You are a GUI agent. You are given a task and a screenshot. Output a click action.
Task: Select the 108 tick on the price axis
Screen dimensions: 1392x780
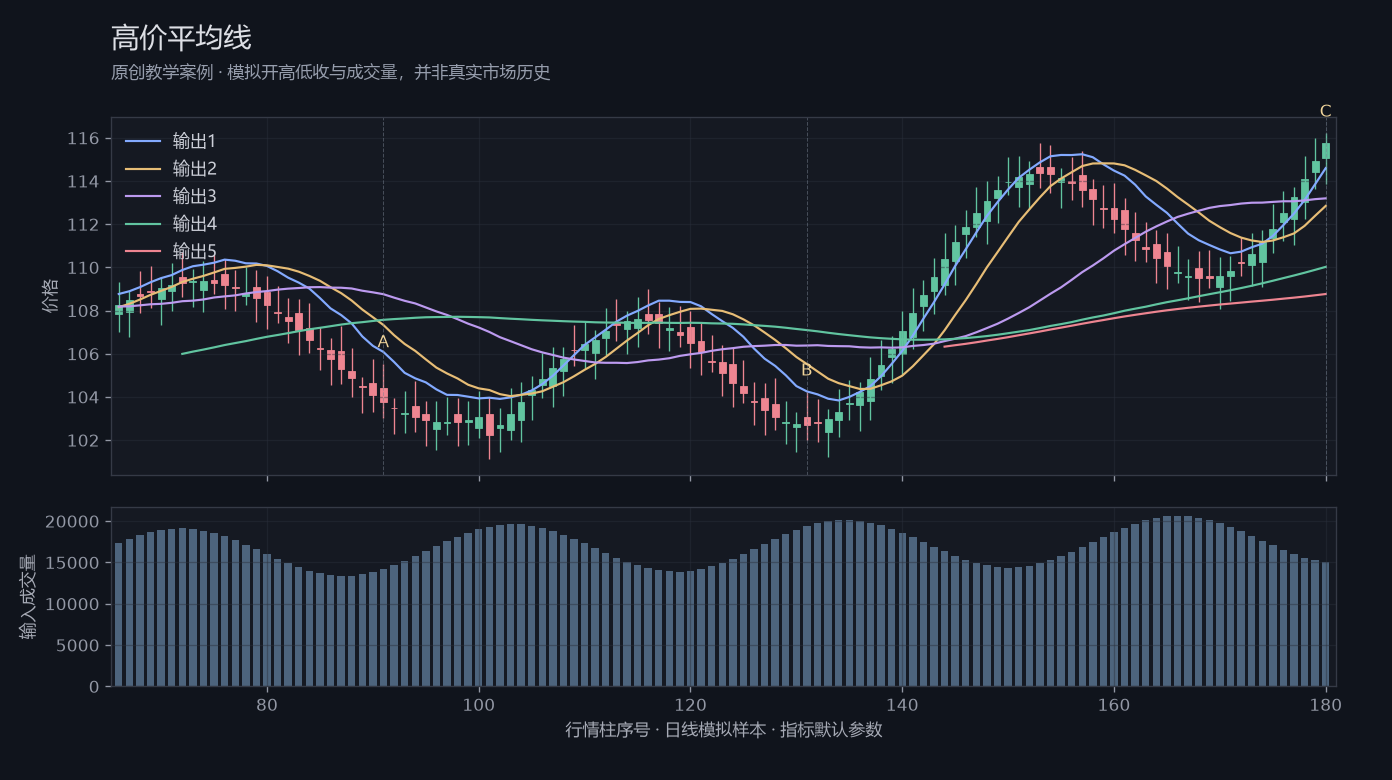84,311
